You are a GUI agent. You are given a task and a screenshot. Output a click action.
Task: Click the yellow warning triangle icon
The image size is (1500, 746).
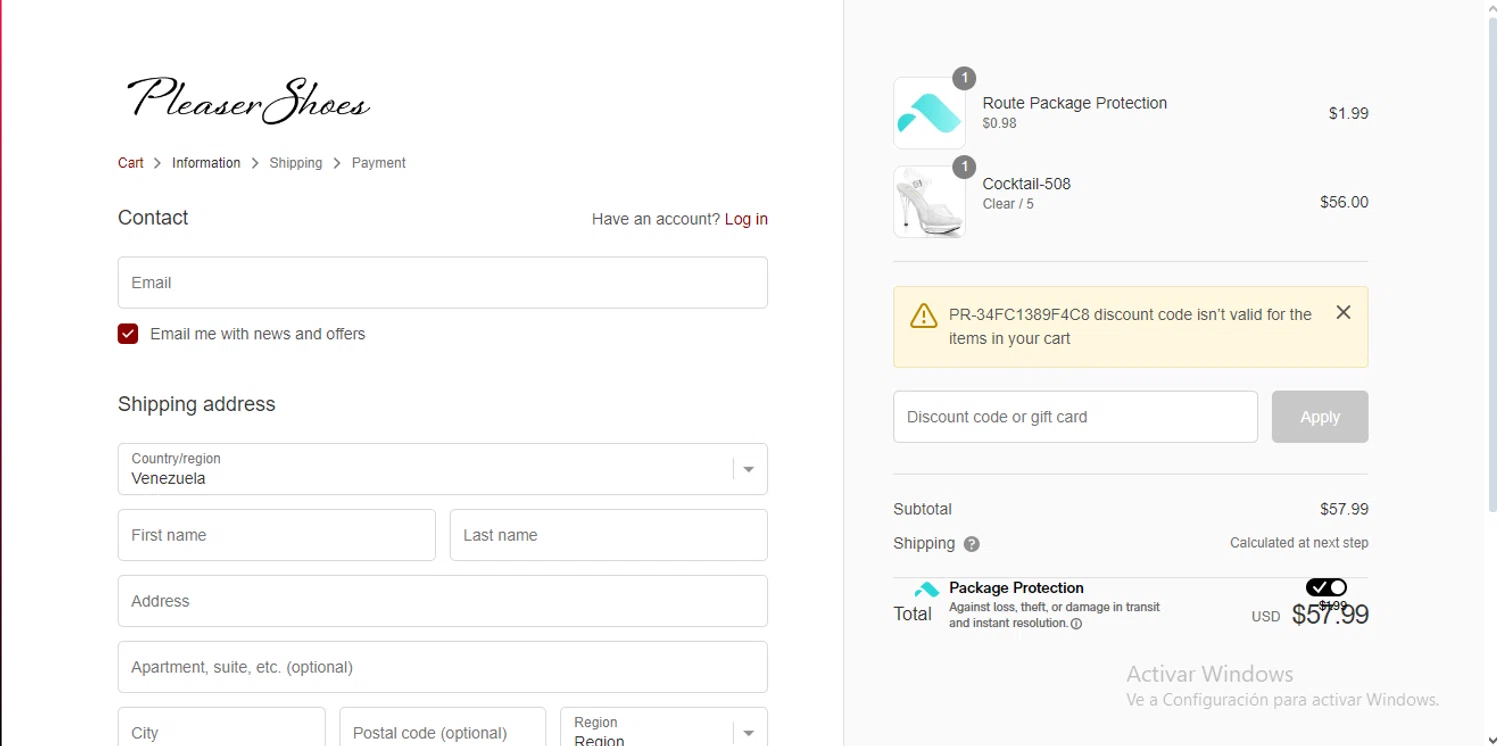923,316
